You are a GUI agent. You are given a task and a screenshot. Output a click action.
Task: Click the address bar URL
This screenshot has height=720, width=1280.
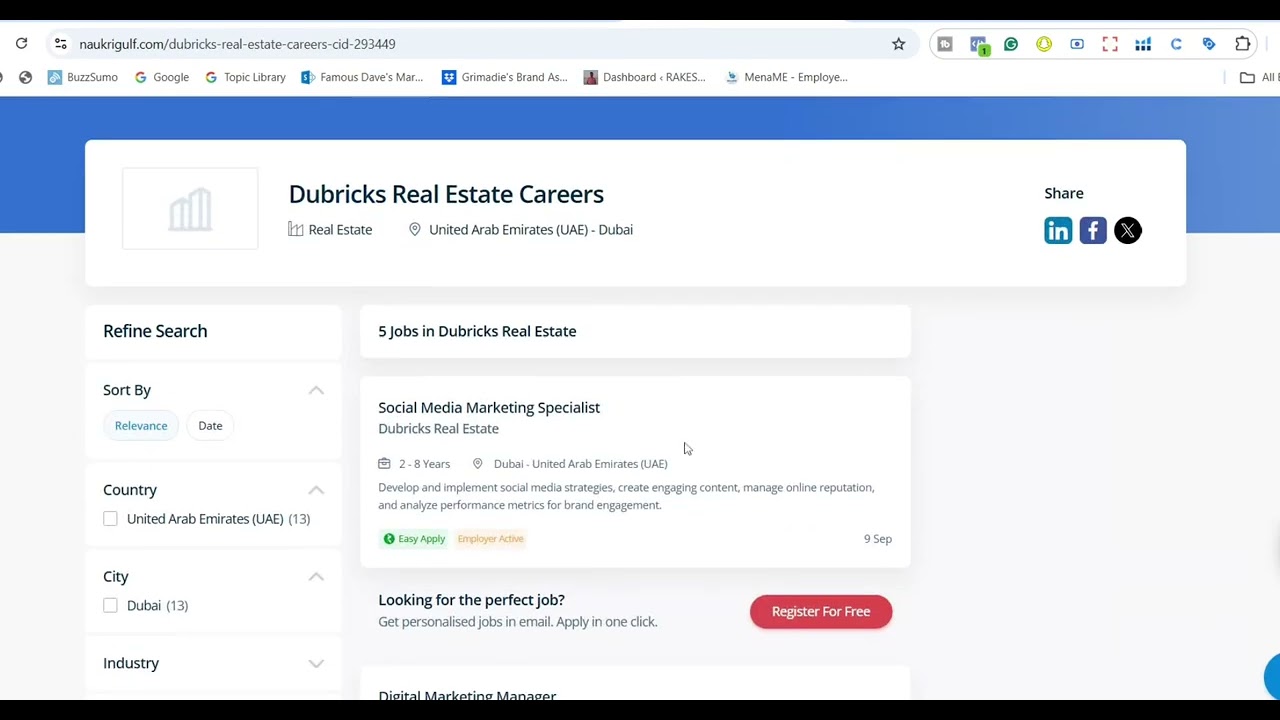(x=237, y=44)
